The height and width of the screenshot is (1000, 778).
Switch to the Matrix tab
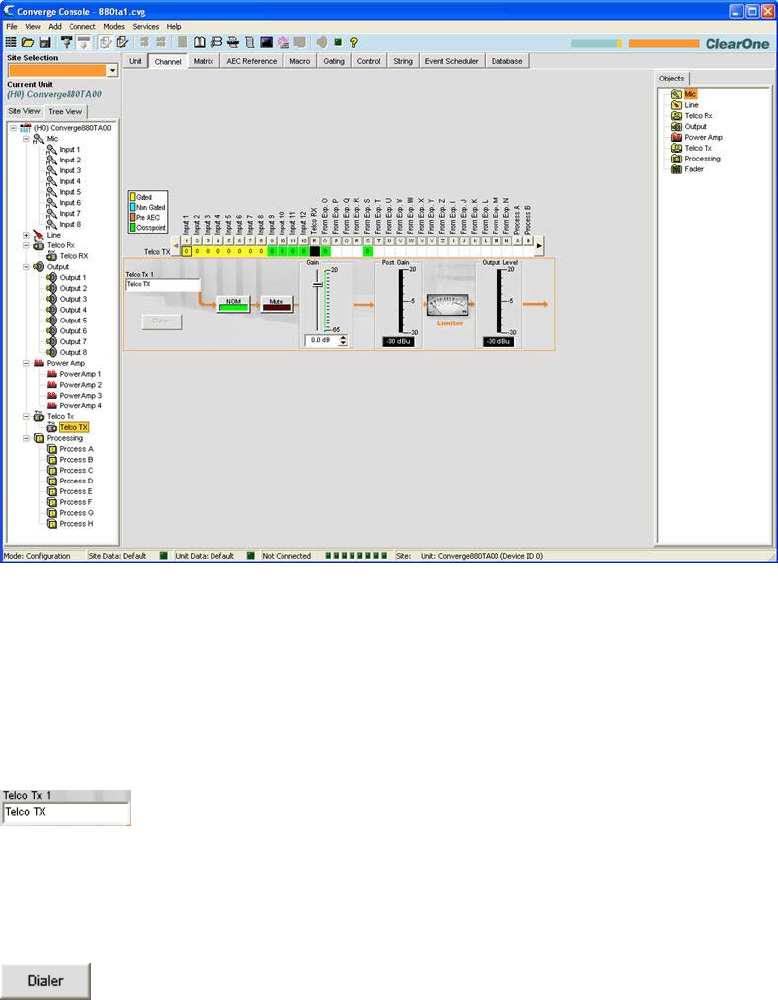pos(203,61)
